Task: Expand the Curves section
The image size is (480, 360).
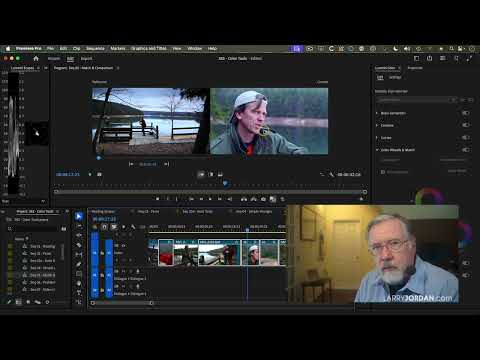Action: coord(377,138)
